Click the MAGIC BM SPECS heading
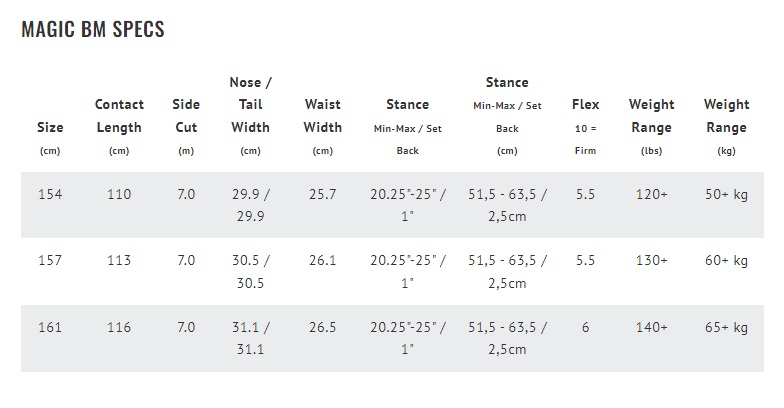Image resolution: width=784 pixels, height=408 pixels. 93,29
